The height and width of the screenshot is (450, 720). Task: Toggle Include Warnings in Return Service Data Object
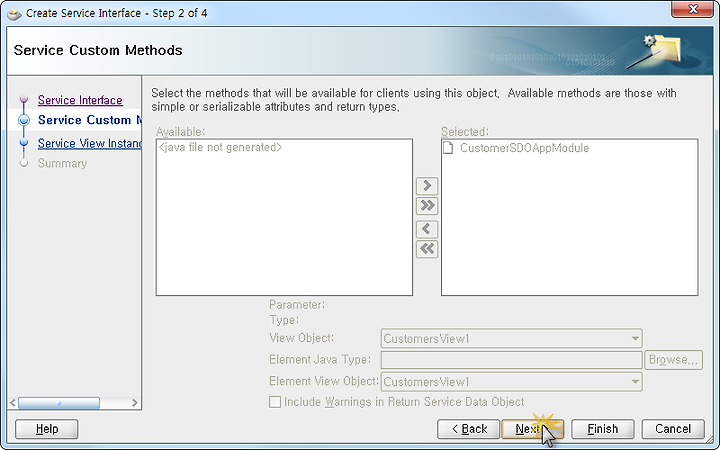coord(275,402)
